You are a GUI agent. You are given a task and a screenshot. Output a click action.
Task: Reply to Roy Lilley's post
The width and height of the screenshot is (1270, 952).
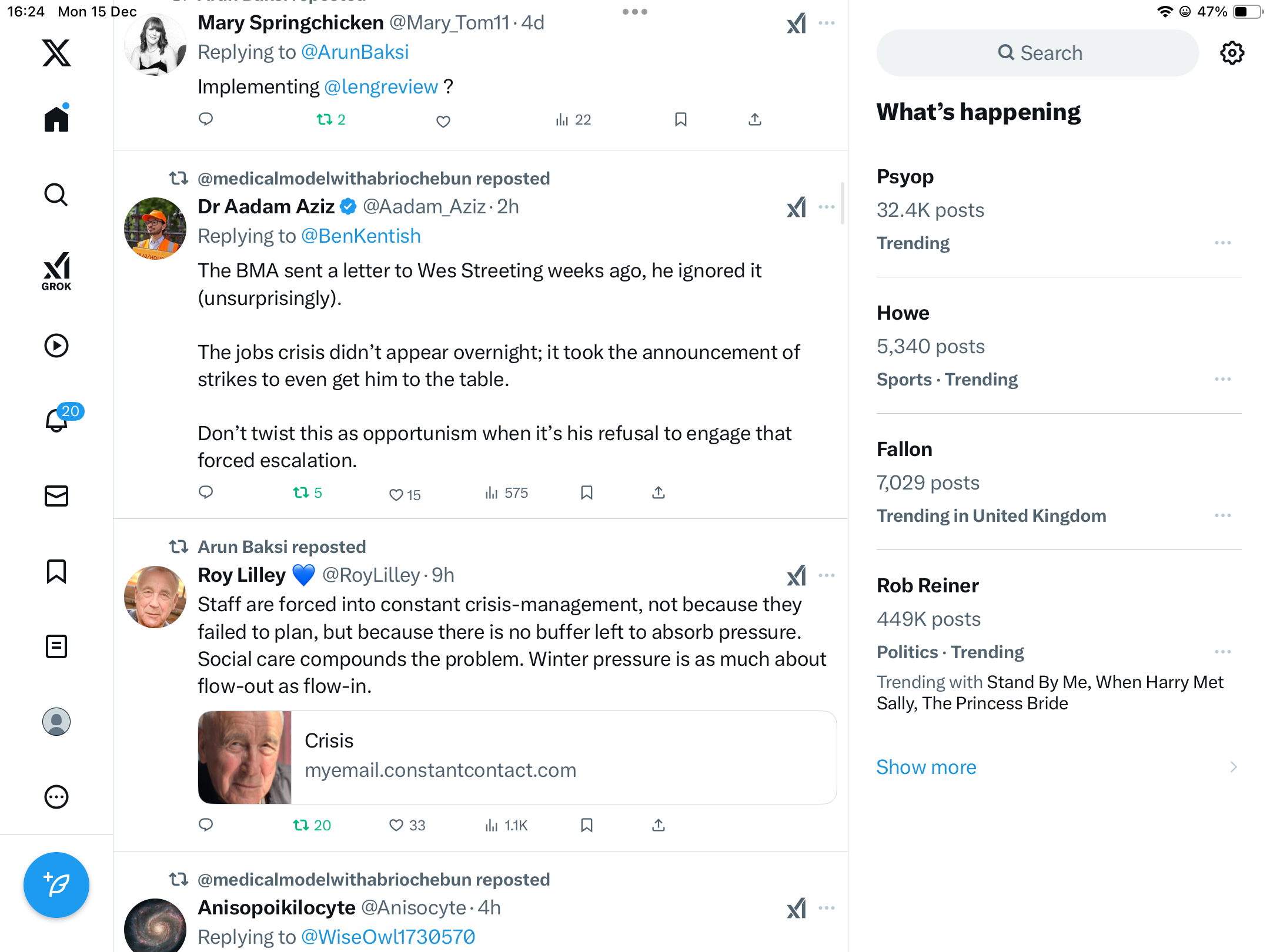click(x=206, y=825)
